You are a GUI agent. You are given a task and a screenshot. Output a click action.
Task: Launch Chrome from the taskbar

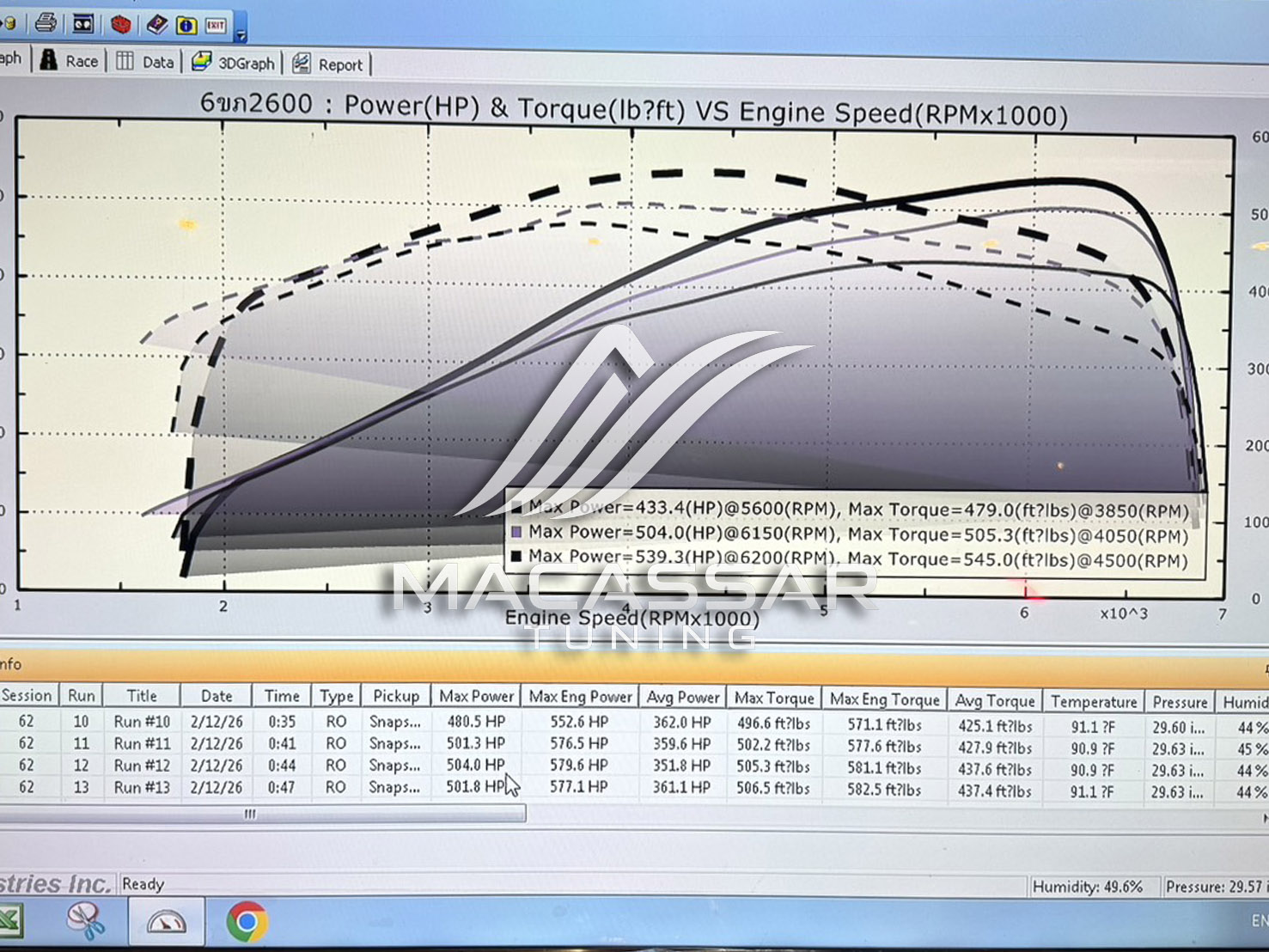pyautogui.click(x=243, y=920)
